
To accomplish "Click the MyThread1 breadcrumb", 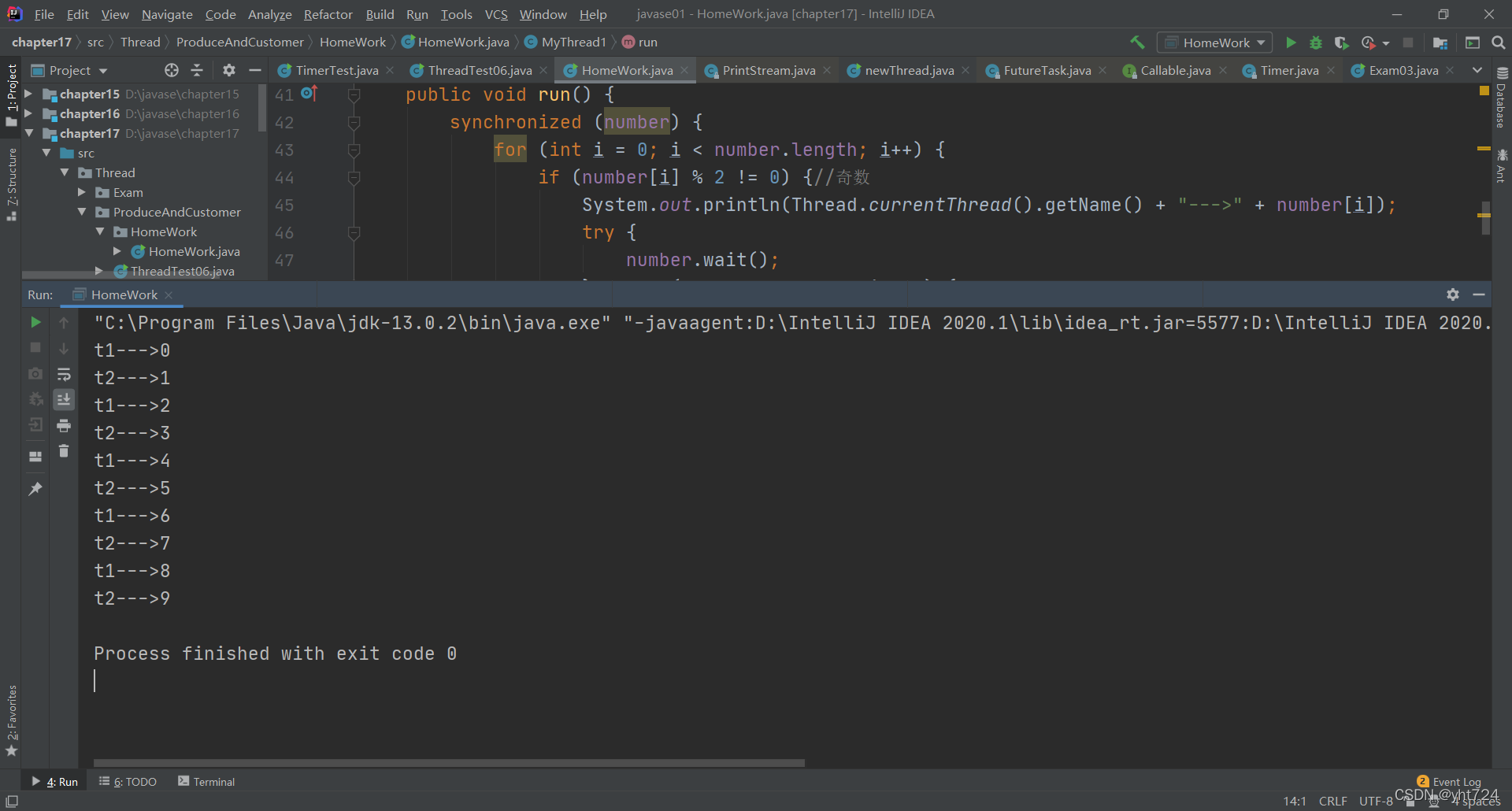I will pos(573,43).
